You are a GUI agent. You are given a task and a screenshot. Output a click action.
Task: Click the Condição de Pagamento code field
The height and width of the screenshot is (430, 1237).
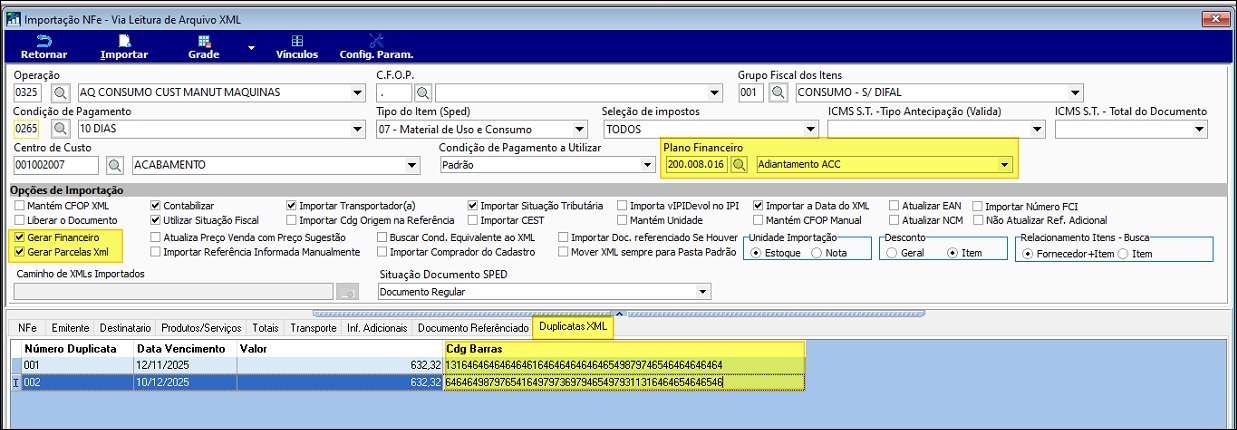point(28,129)
